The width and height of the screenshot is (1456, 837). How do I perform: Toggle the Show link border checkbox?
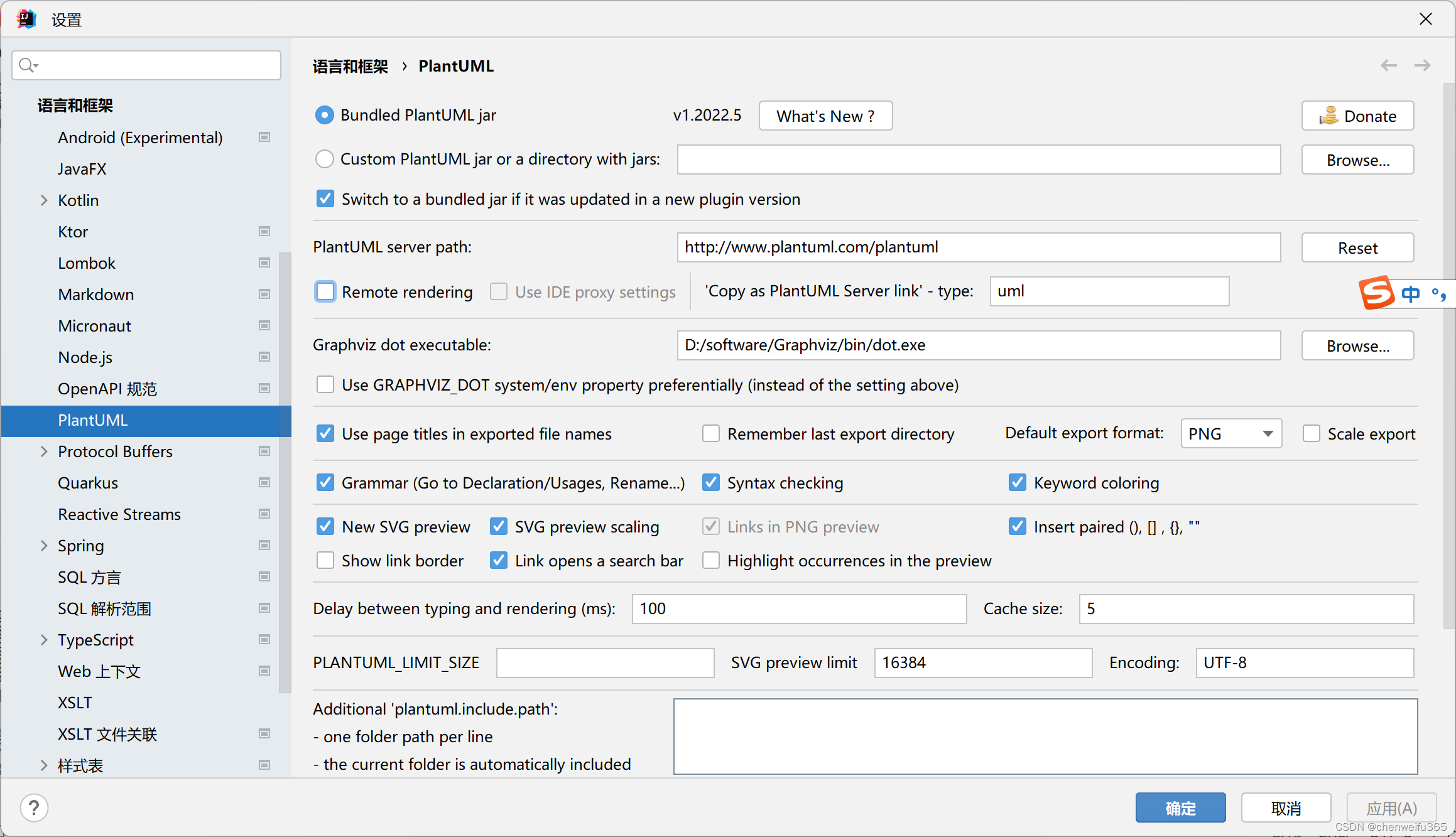tap(325, 560)
